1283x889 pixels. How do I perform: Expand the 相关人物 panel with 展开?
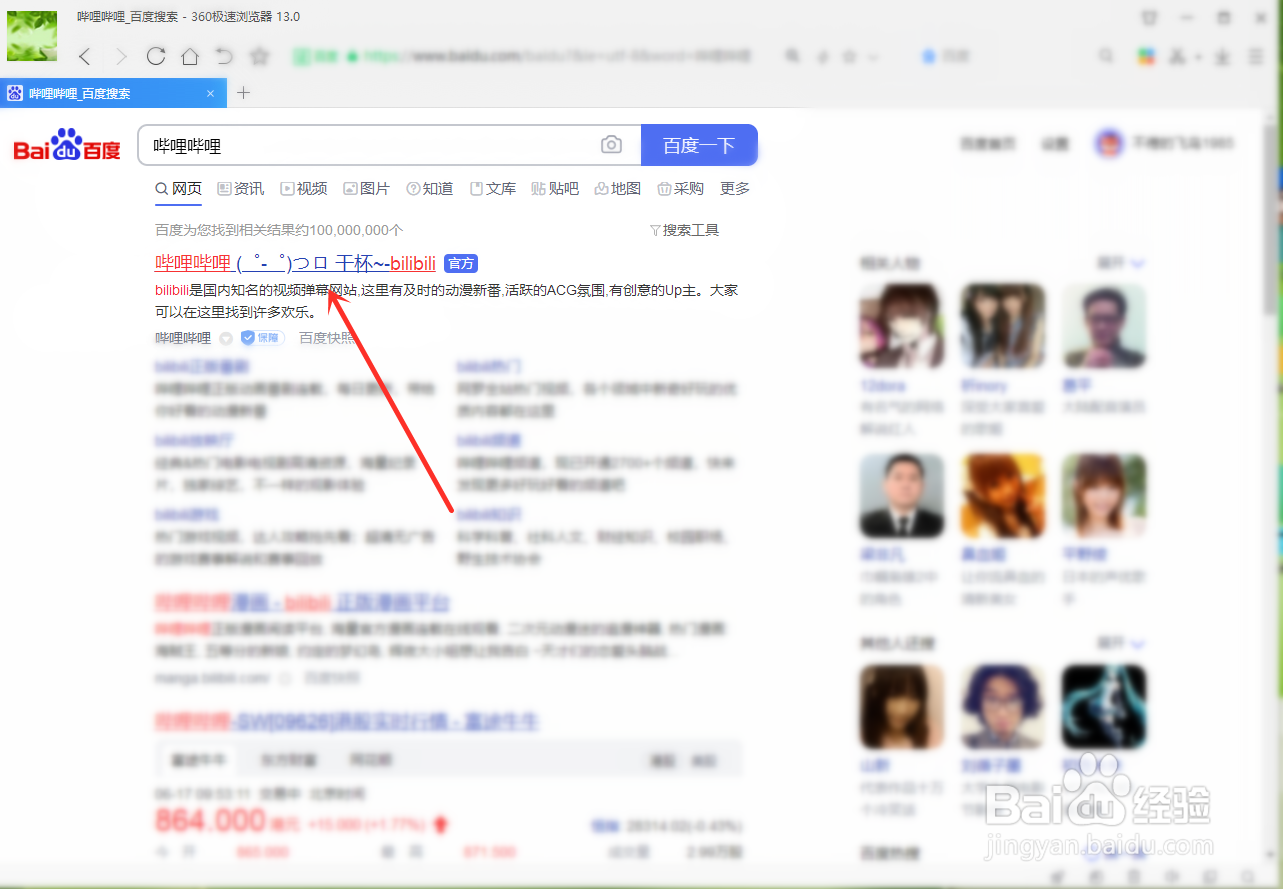point(1120,263)
